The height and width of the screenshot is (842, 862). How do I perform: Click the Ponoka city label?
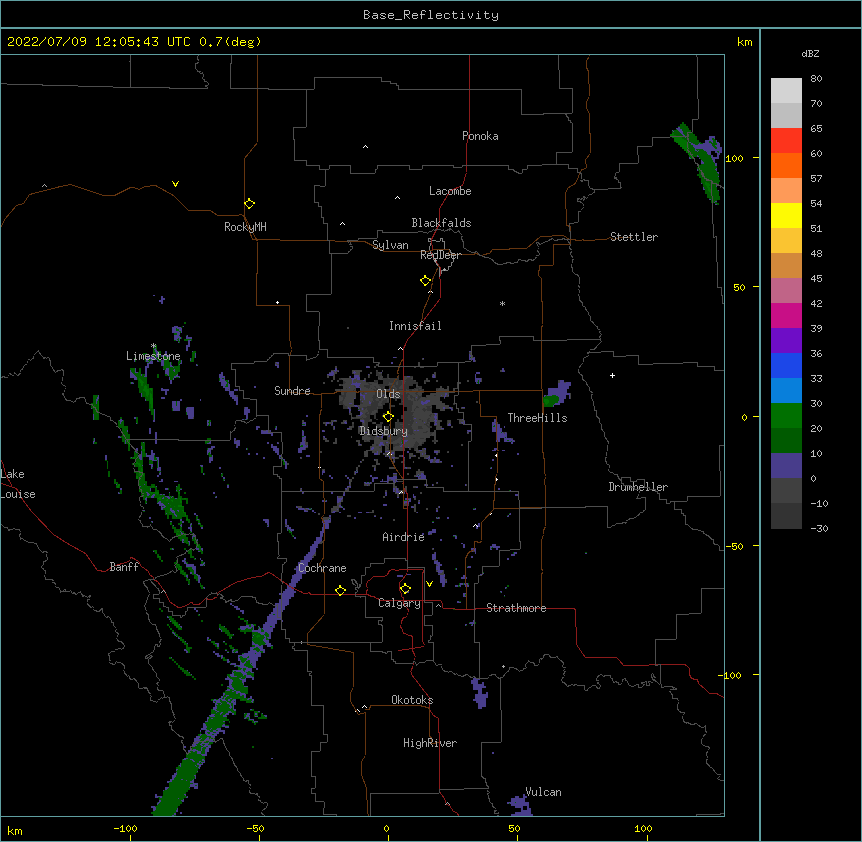coord(480,136)
